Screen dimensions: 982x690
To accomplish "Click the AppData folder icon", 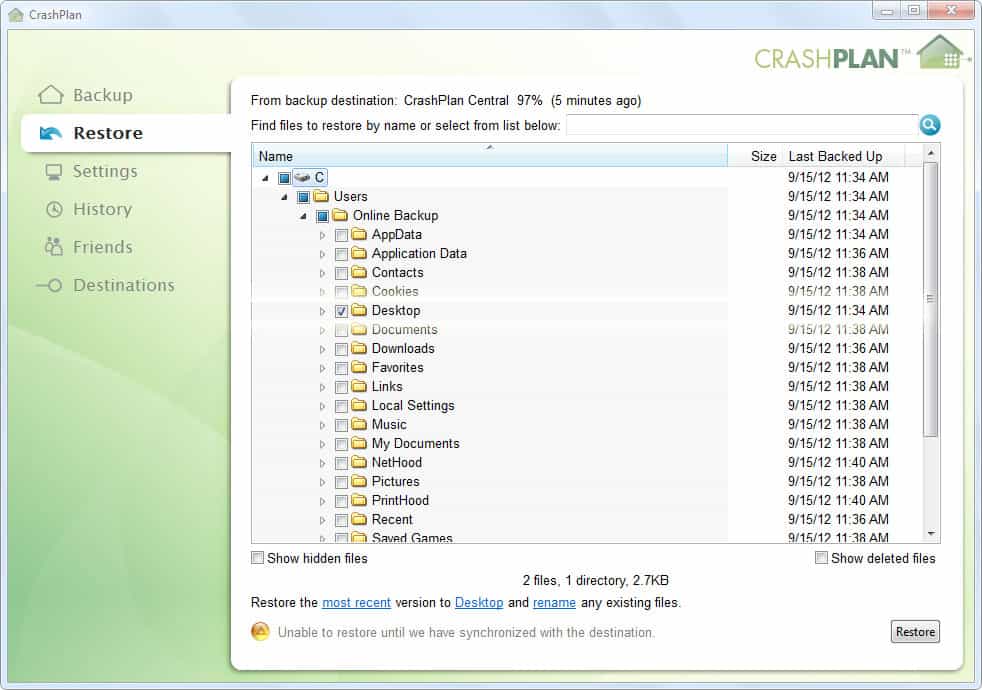I will [x=359, y=235].
